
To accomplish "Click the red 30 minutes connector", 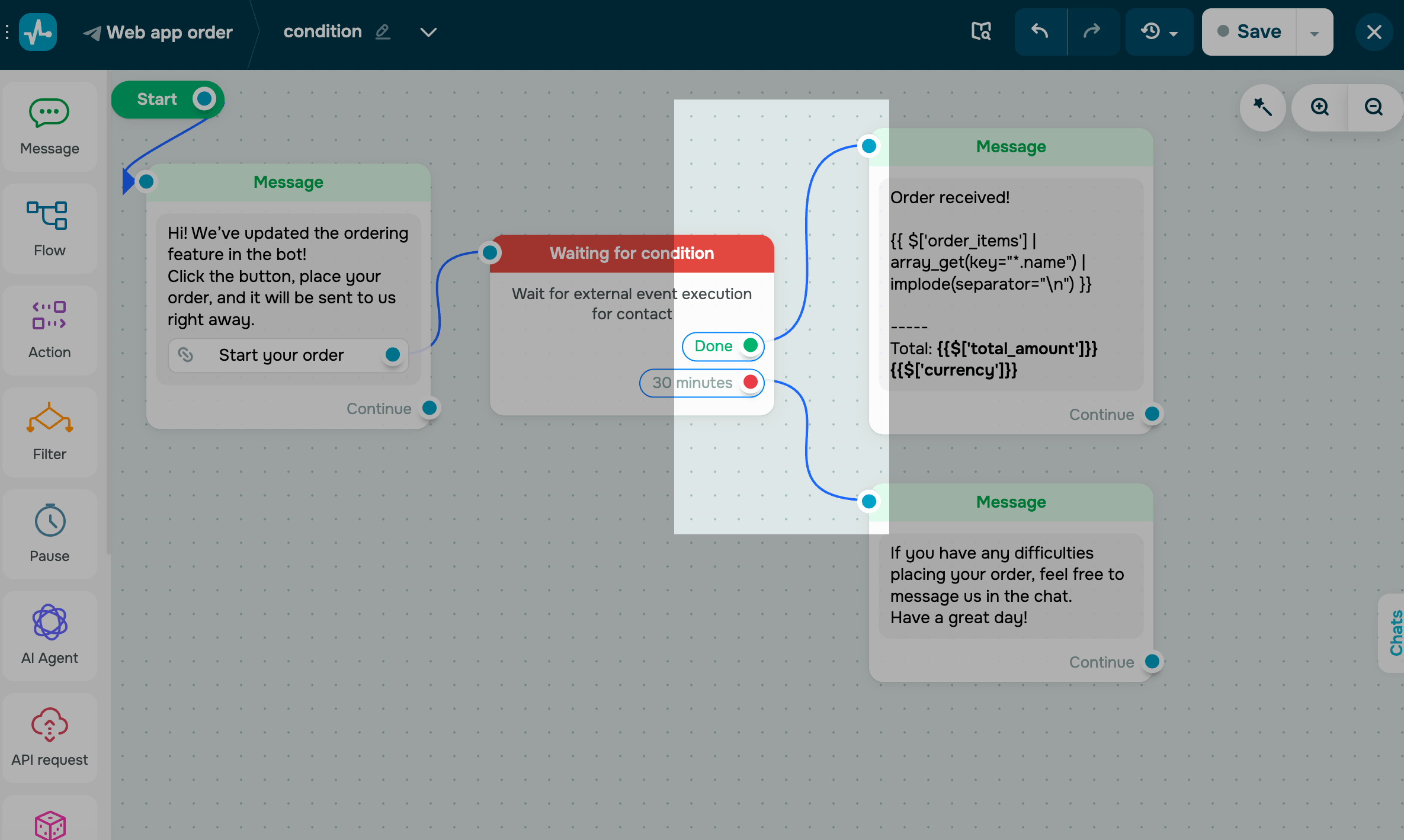I will click(x=751, y=382).
